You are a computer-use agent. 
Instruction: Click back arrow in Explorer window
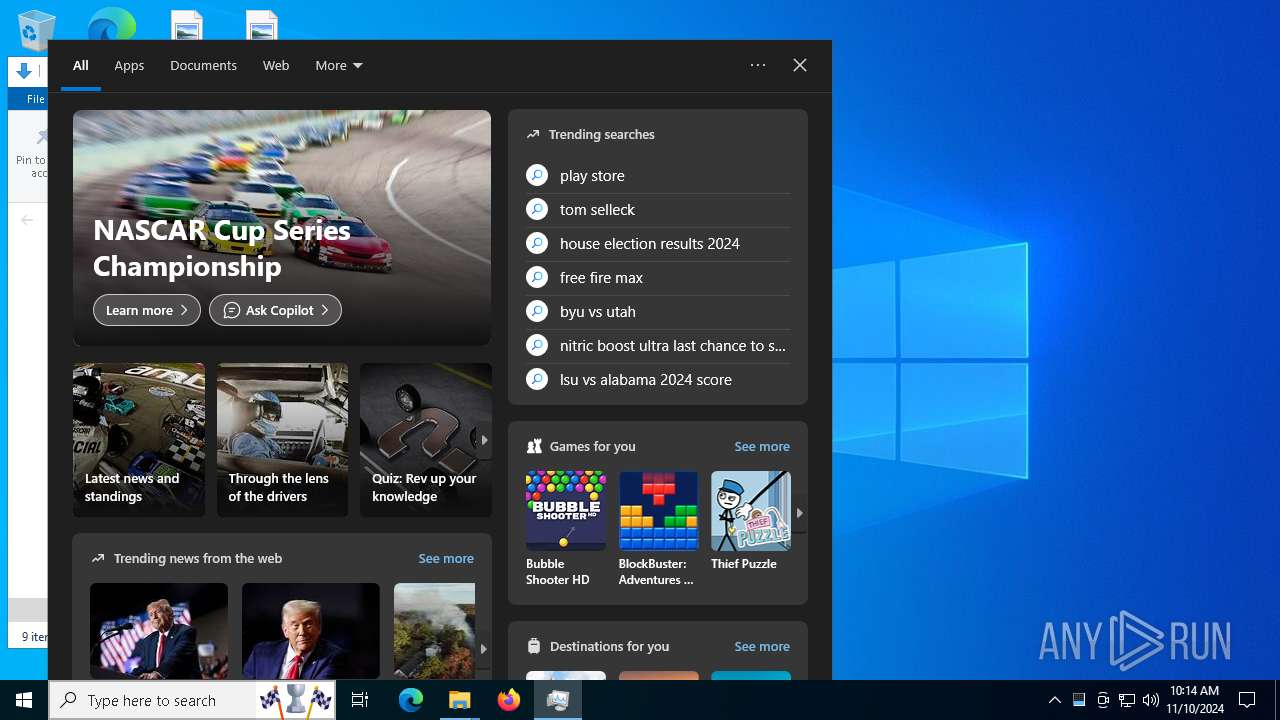coord(27,220)
